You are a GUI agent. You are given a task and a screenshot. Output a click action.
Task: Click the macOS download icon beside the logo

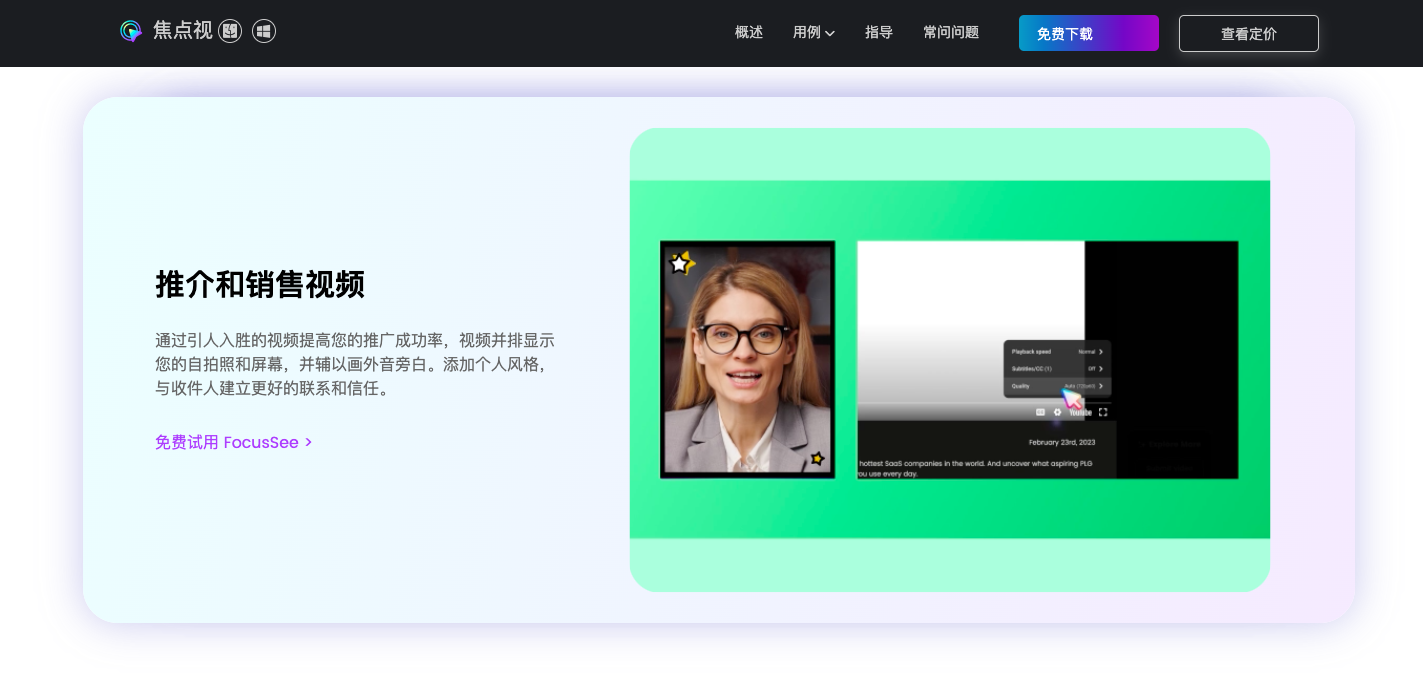(230, 31)
